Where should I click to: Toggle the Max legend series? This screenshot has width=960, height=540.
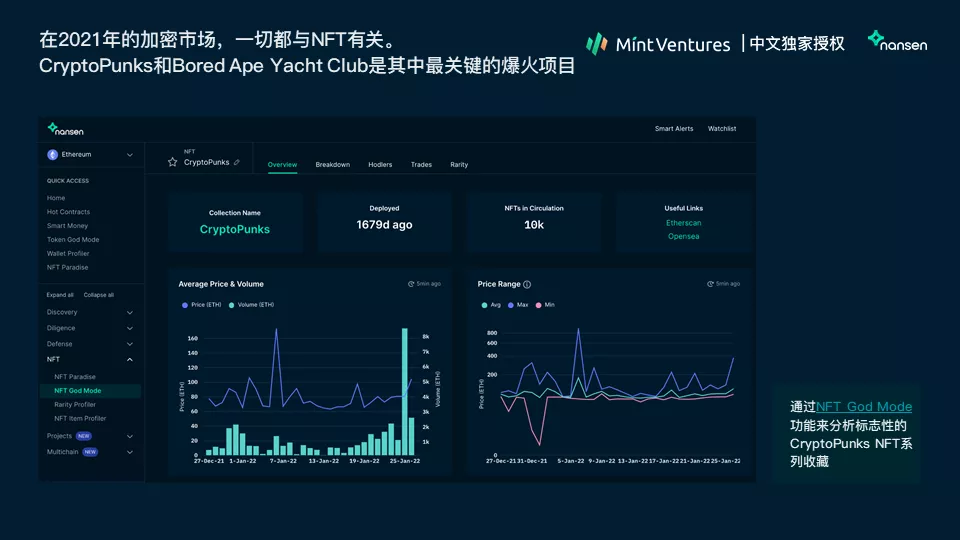tap(518, 305)
